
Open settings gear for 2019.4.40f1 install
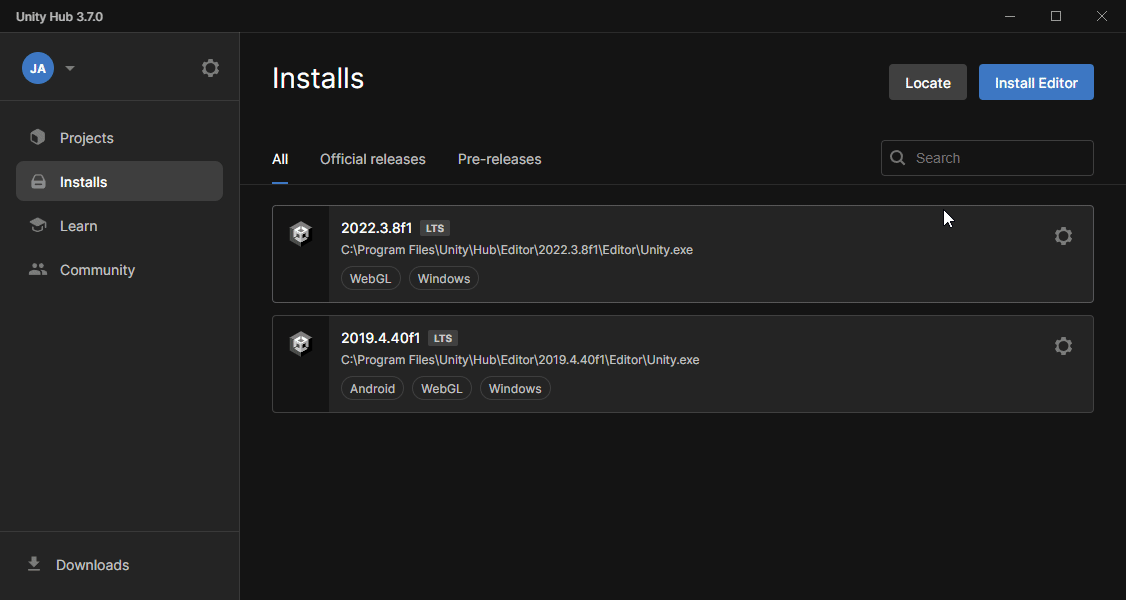click(x=1063, y=345)
